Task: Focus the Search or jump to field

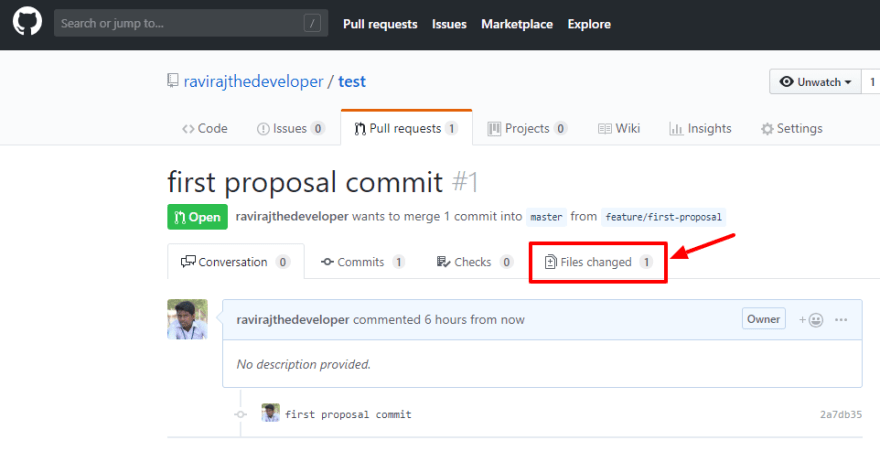Action: (191, 23)
